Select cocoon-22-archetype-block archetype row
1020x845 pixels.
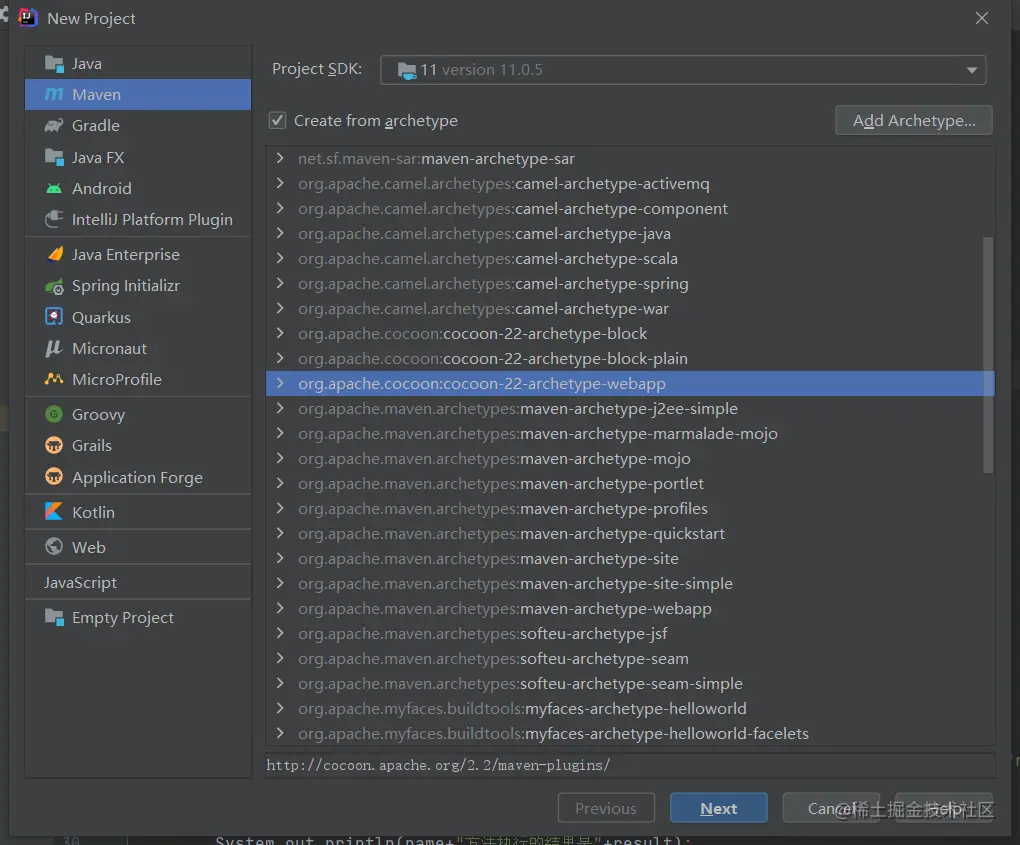pyautogui.click(x=630, y=334)
